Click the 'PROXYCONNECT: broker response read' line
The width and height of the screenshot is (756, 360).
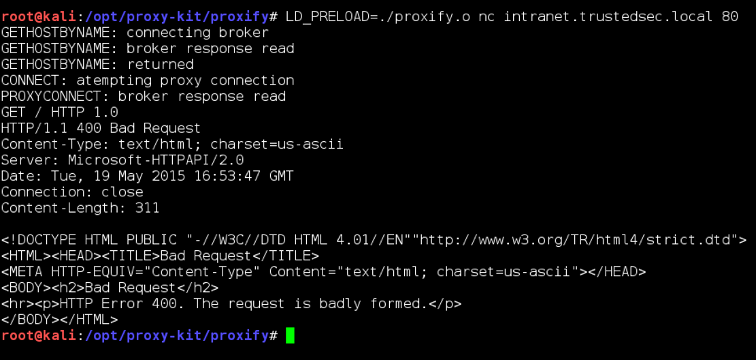coord(143,96)
